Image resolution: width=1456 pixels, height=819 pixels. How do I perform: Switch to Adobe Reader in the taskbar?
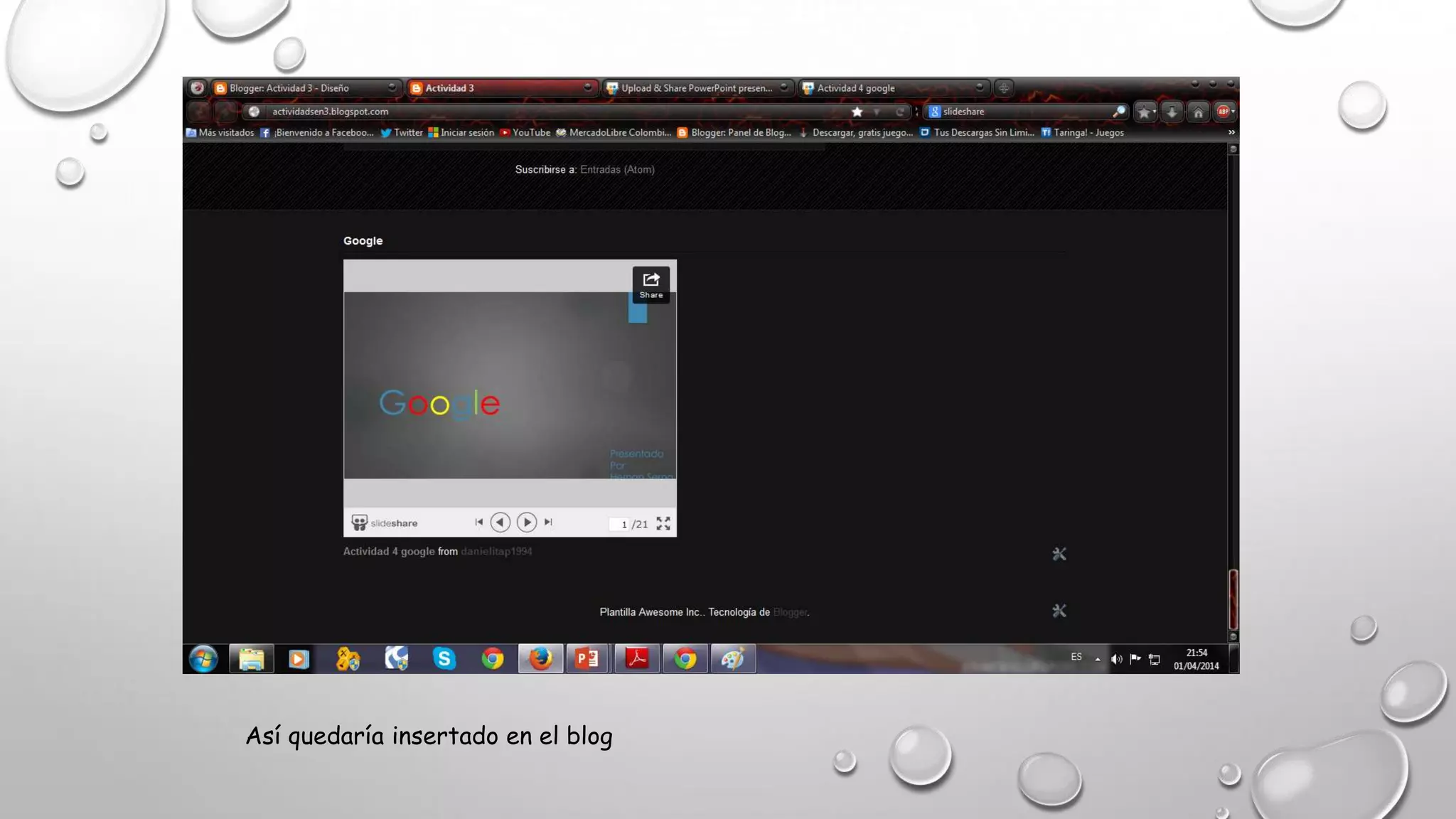pos(637,659)
